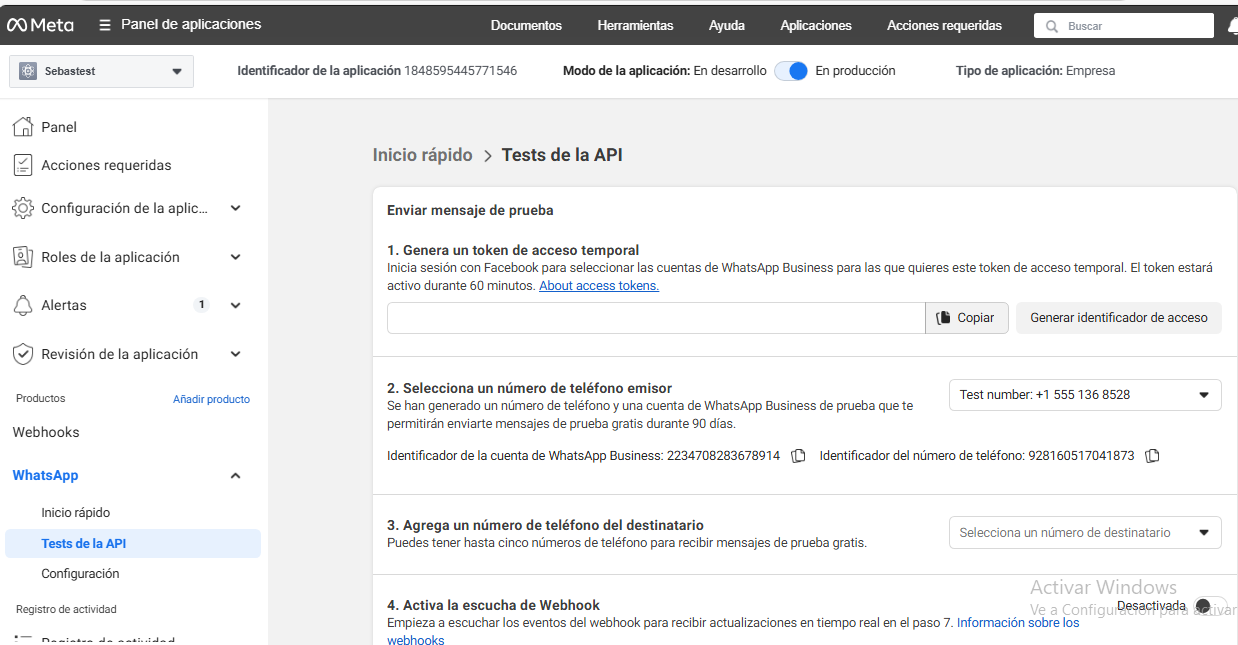
Task: Click the Configuración de la aplicación gear icon
Action: click(x=22, y=208)
